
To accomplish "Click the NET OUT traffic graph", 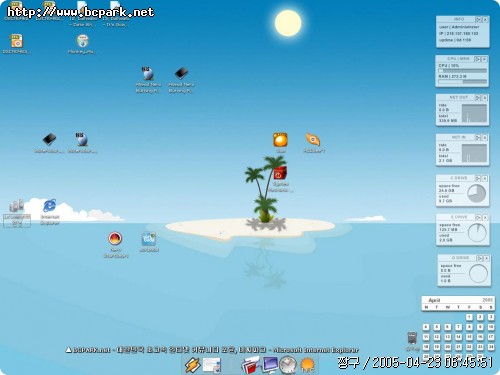I will click(x=474, y=113).
